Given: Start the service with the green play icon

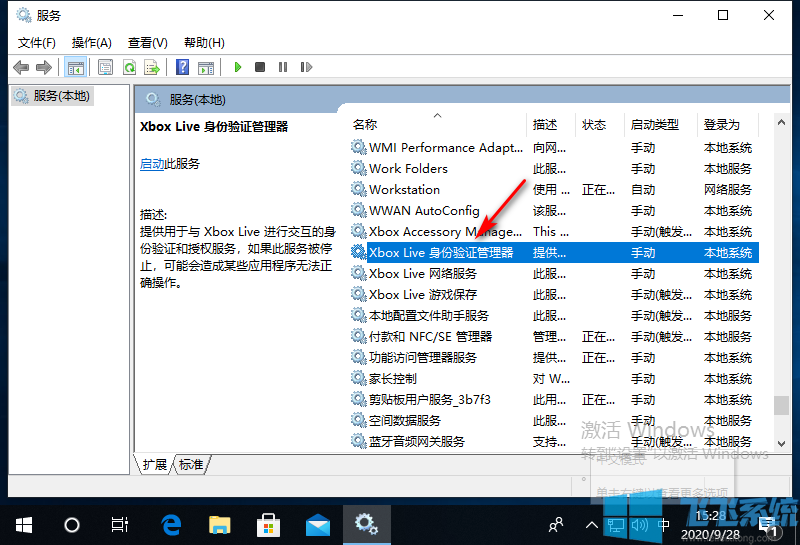Looking at the screenshot, I should 237,67.
